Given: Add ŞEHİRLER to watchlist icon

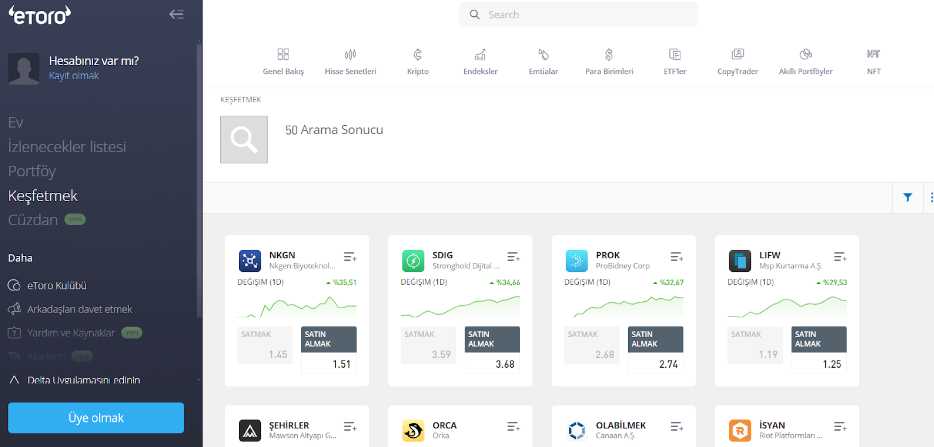Looking at the screenshot, I should click(x=350, y=426).
